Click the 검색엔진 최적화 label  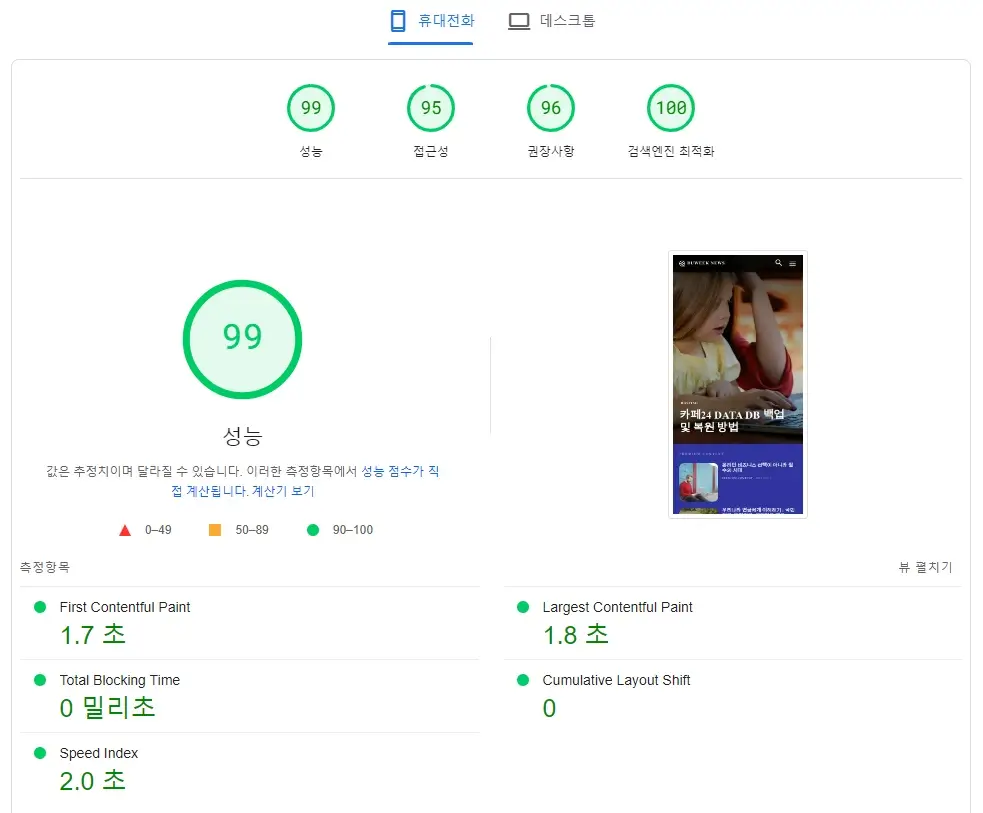pyautogui.click(x=671, y=151)
